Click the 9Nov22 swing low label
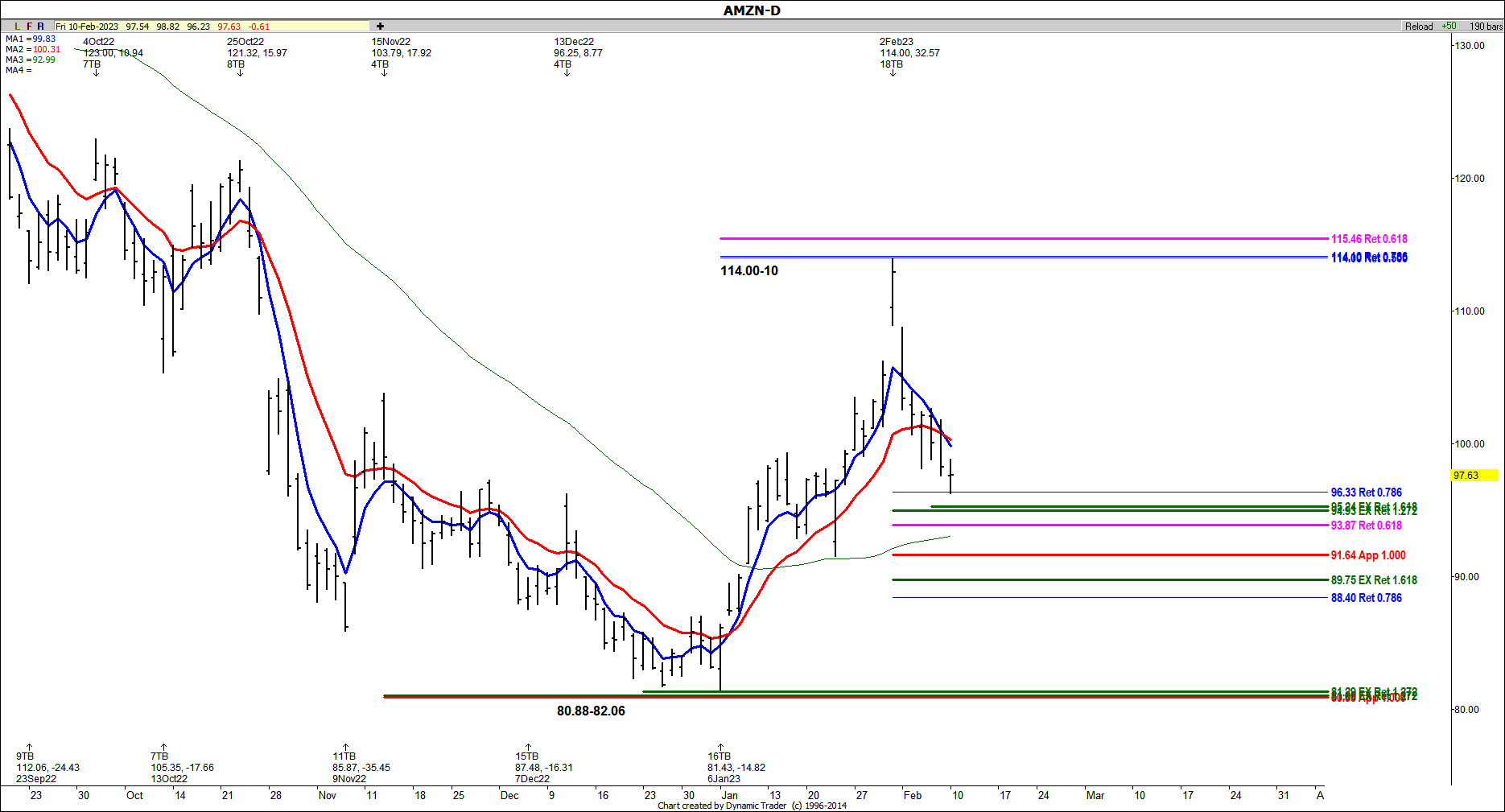Image resolution: width=1505 pixels, height=812 pixels. 349,779
